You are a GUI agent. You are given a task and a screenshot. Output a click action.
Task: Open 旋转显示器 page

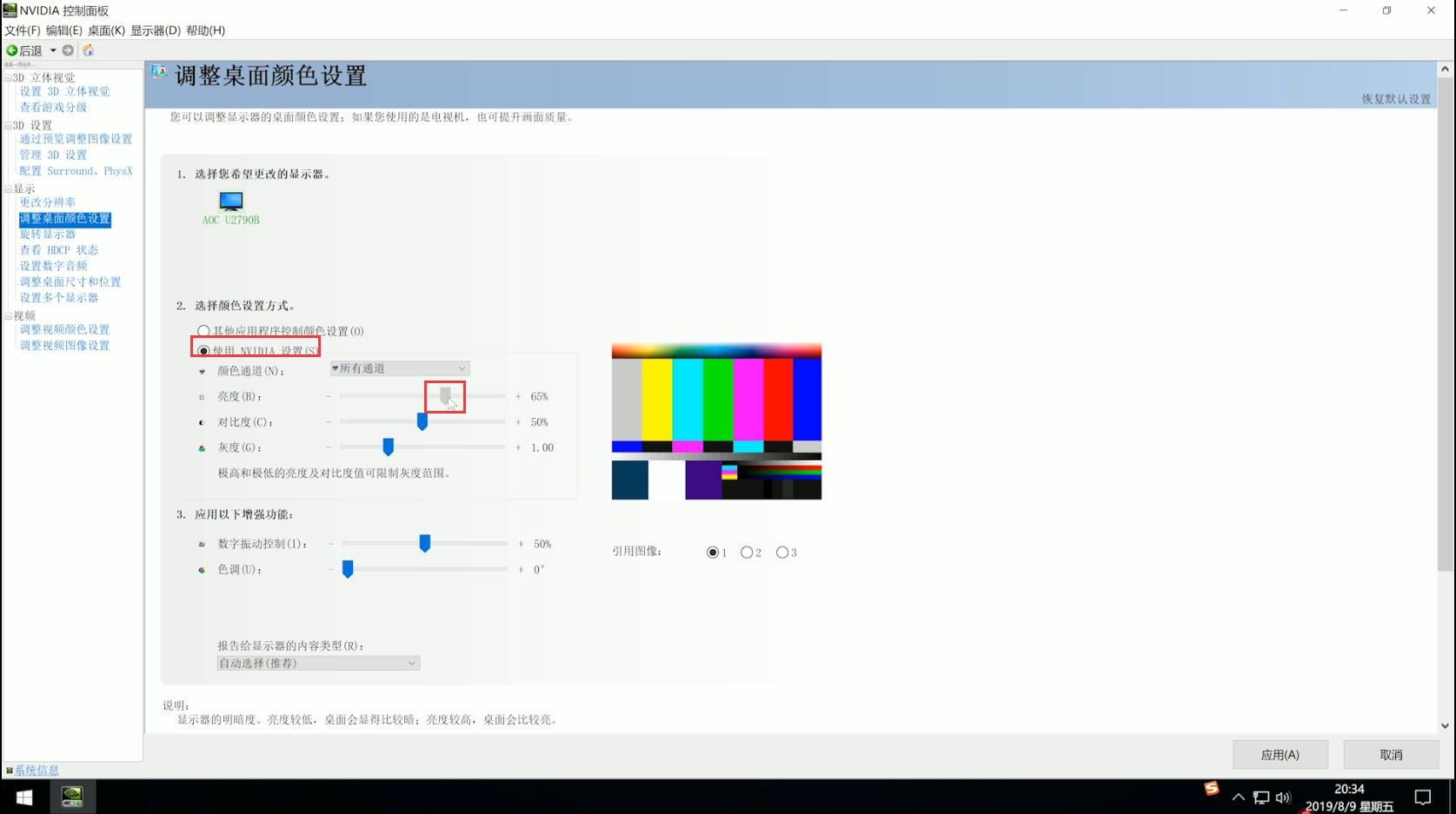(48, 235)
